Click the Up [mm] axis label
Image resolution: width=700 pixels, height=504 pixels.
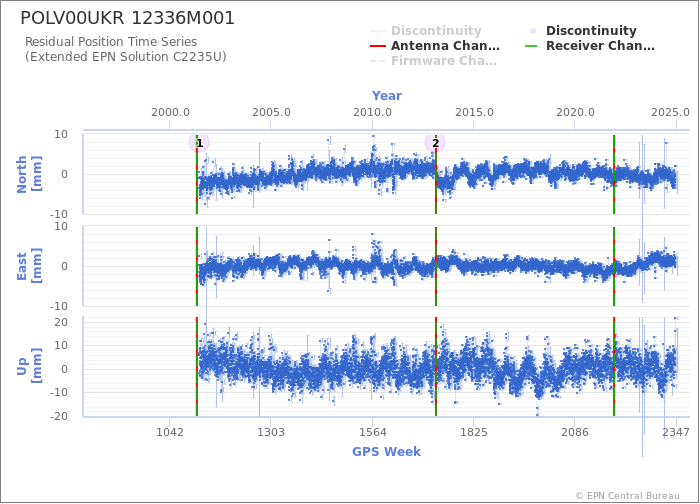tap(29, 366)
